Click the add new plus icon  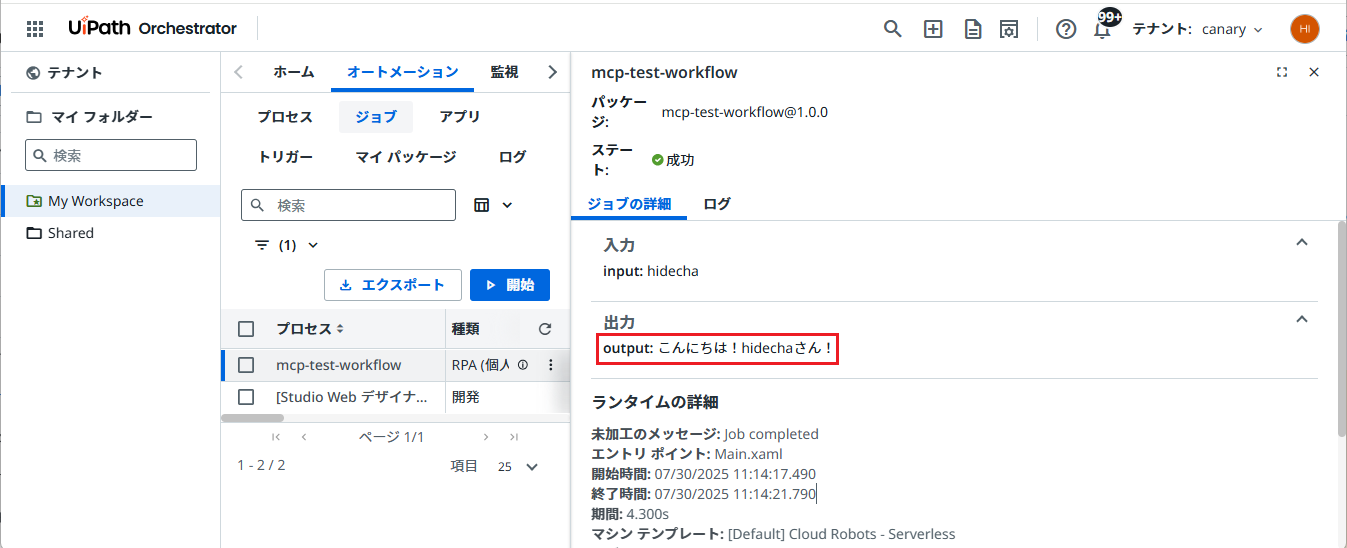coord(933,29)
